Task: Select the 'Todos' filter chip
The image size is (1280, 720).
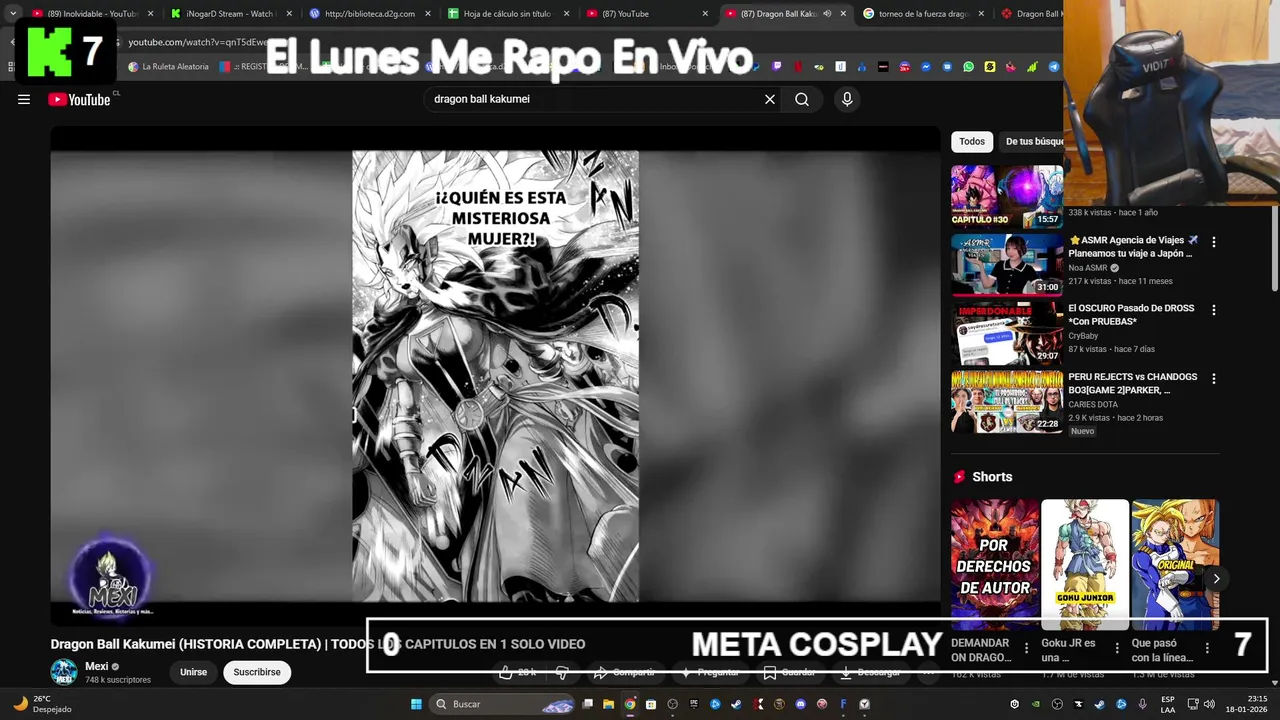Action: [x=972, y=141]
